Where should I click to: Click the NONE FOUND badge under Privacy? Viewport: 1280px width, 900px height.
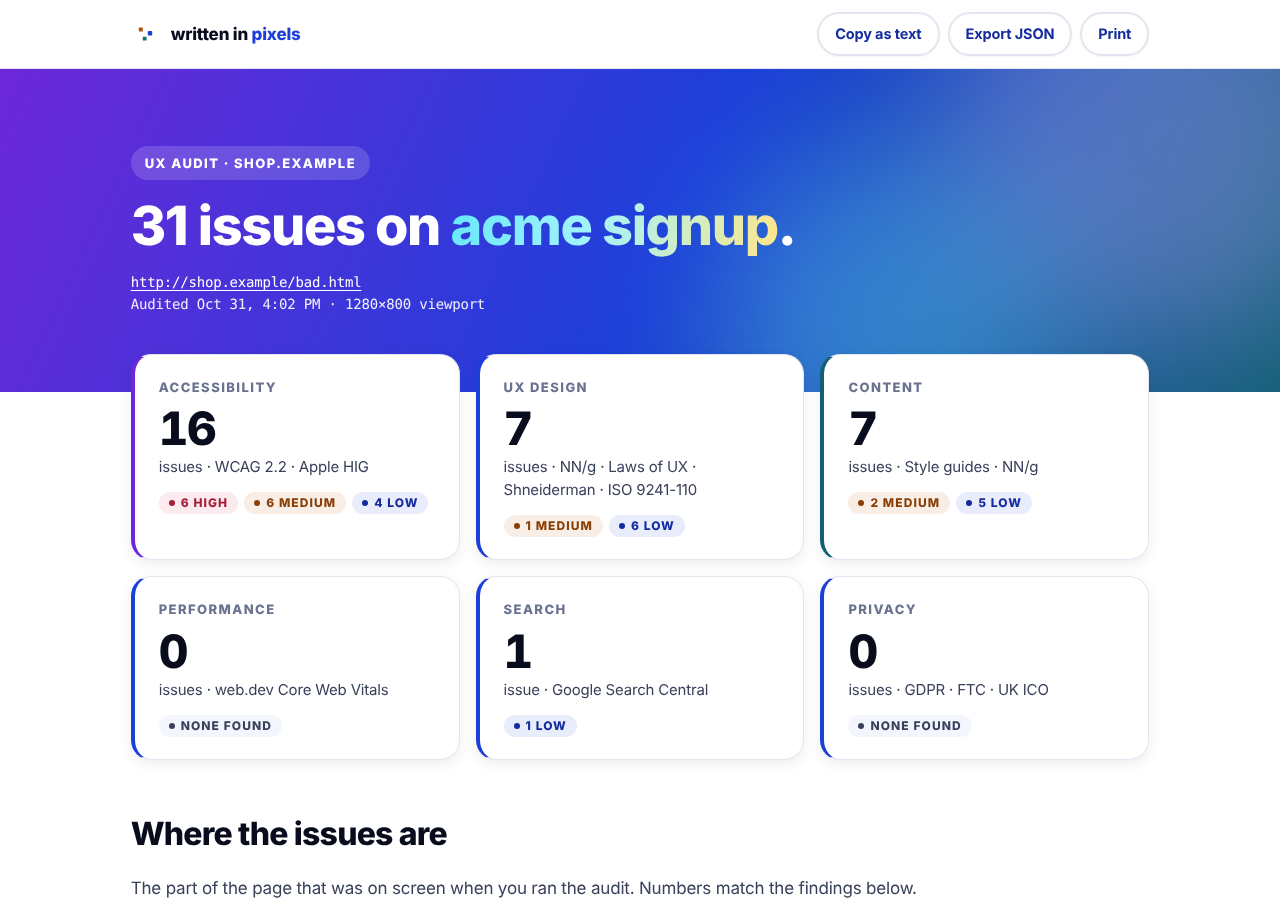910,726
